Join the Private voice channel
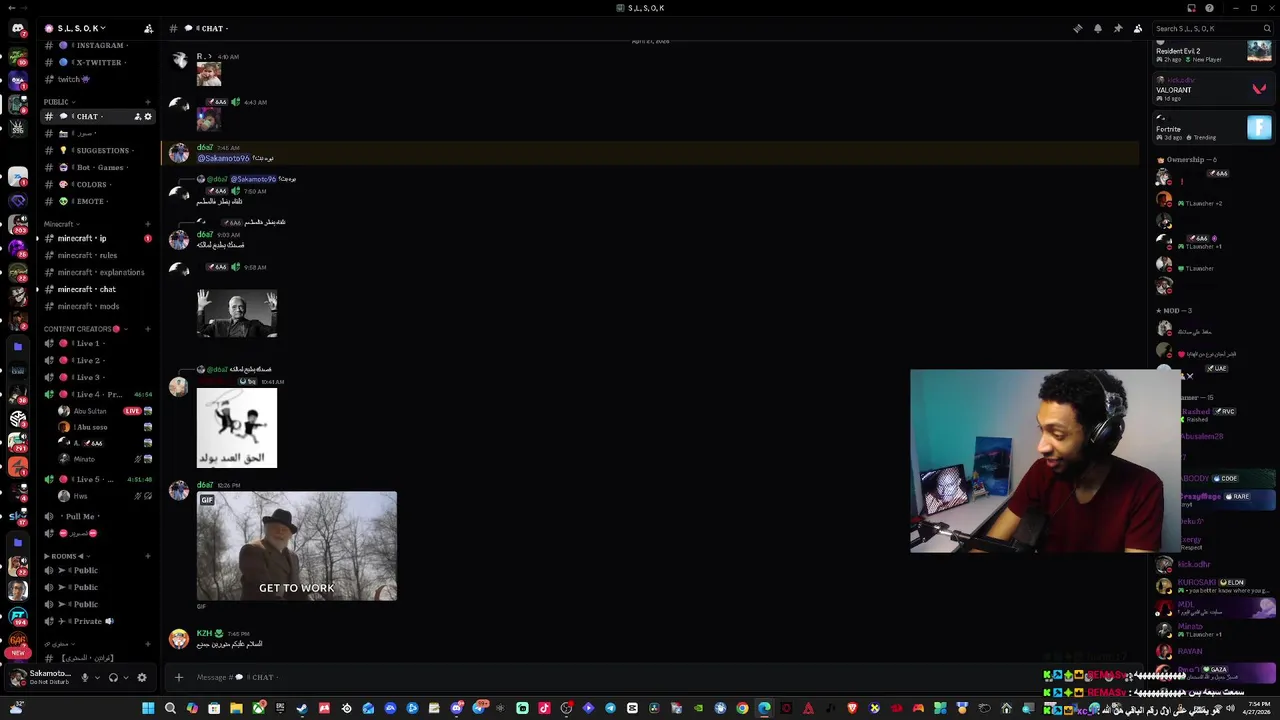The height and width of the screenshot is (720, 1280). pos(98,621)
